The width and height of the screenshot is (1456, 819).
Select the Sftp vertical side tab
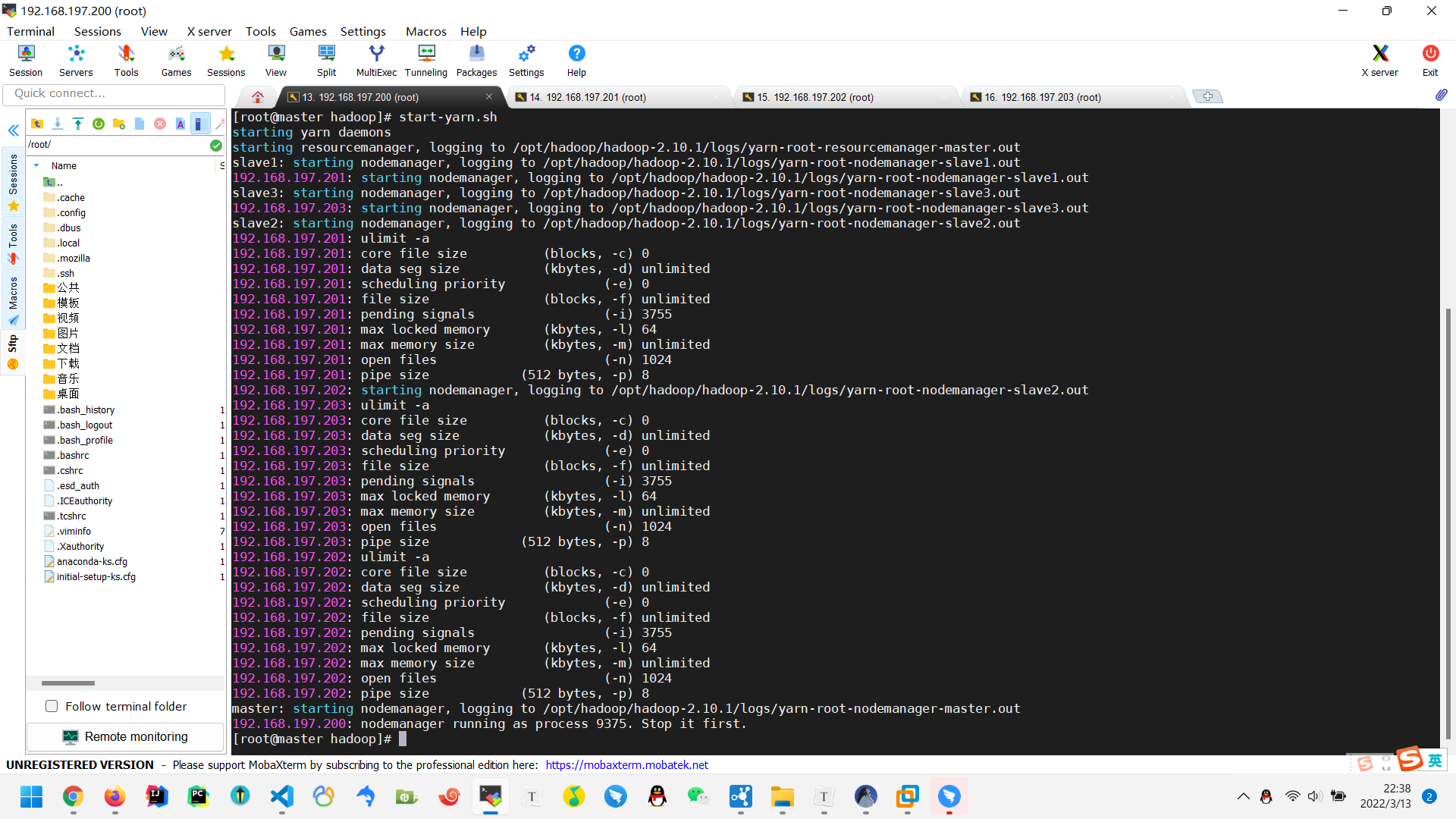[13, 352]
